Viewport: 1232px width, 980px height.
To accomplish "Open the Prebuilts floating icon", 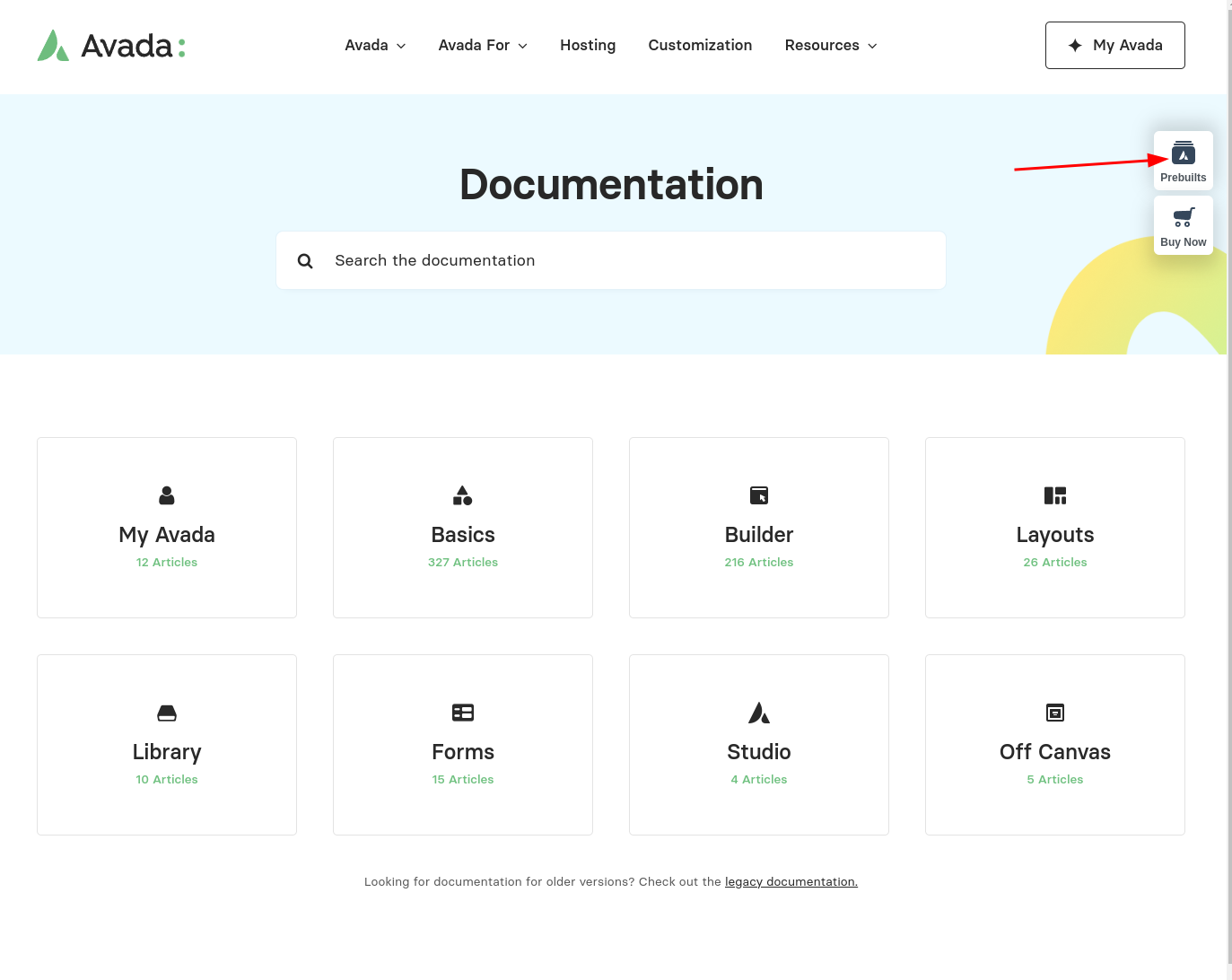I will point(1183,153).
